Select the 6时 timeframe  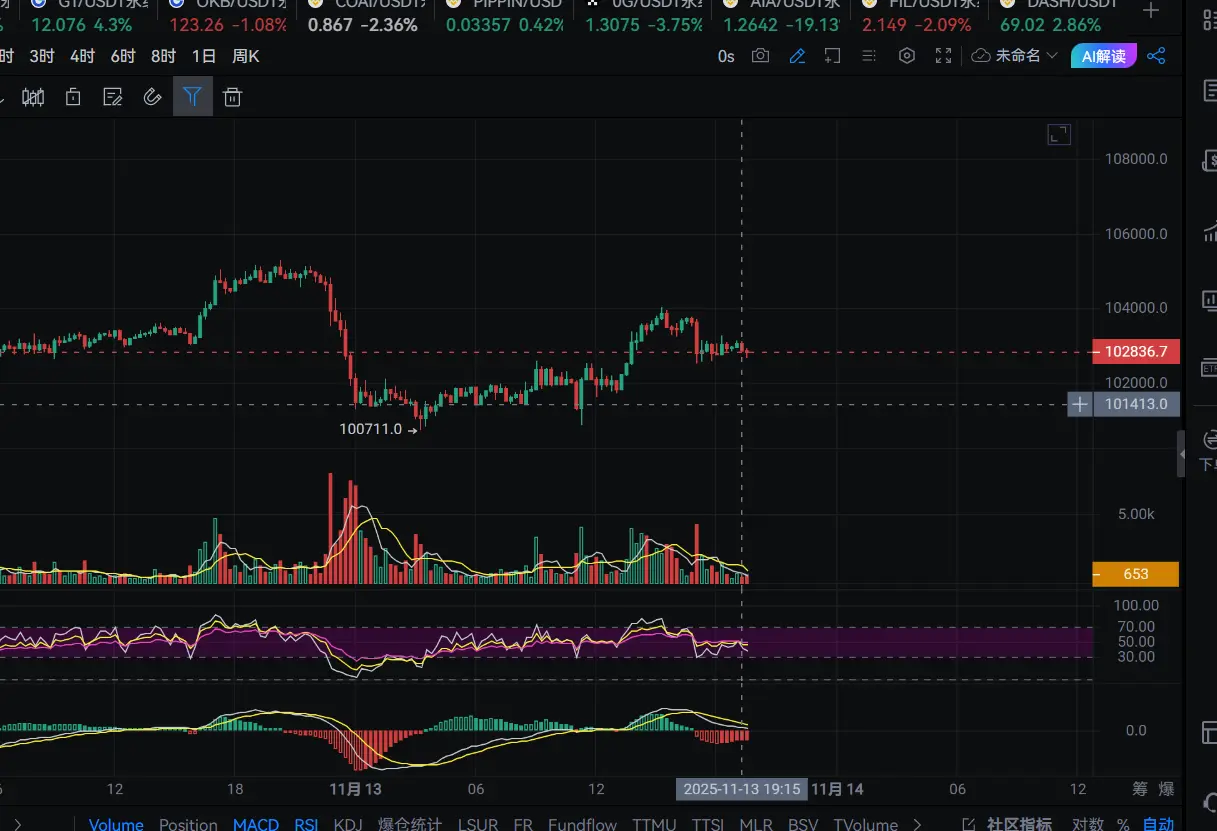123,56
